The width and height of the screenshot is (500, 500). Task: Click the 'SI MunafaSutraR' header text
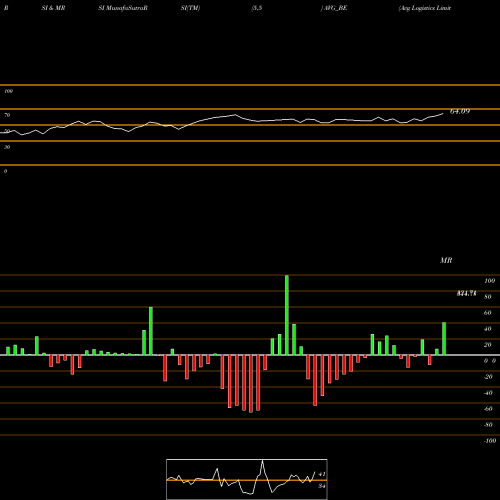tap(123, 8)
